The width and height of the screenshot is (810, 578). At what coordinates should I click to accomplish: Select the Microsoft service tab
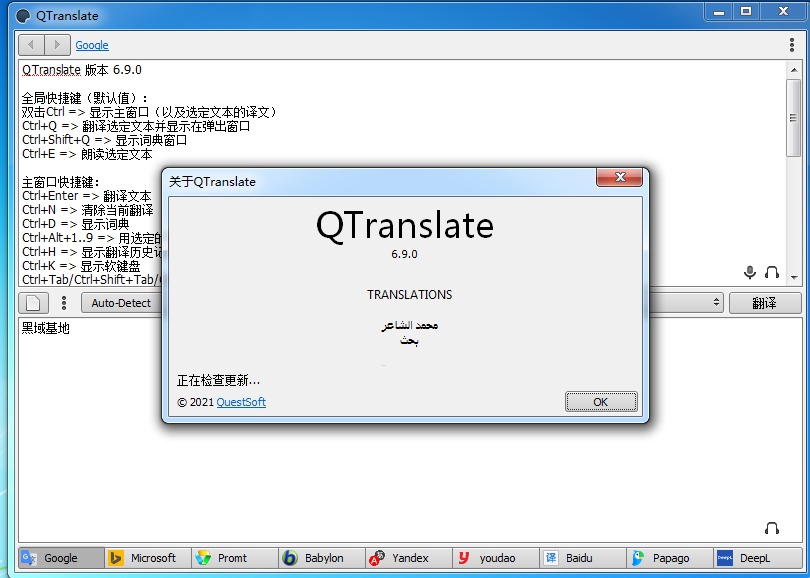point(148,558)
